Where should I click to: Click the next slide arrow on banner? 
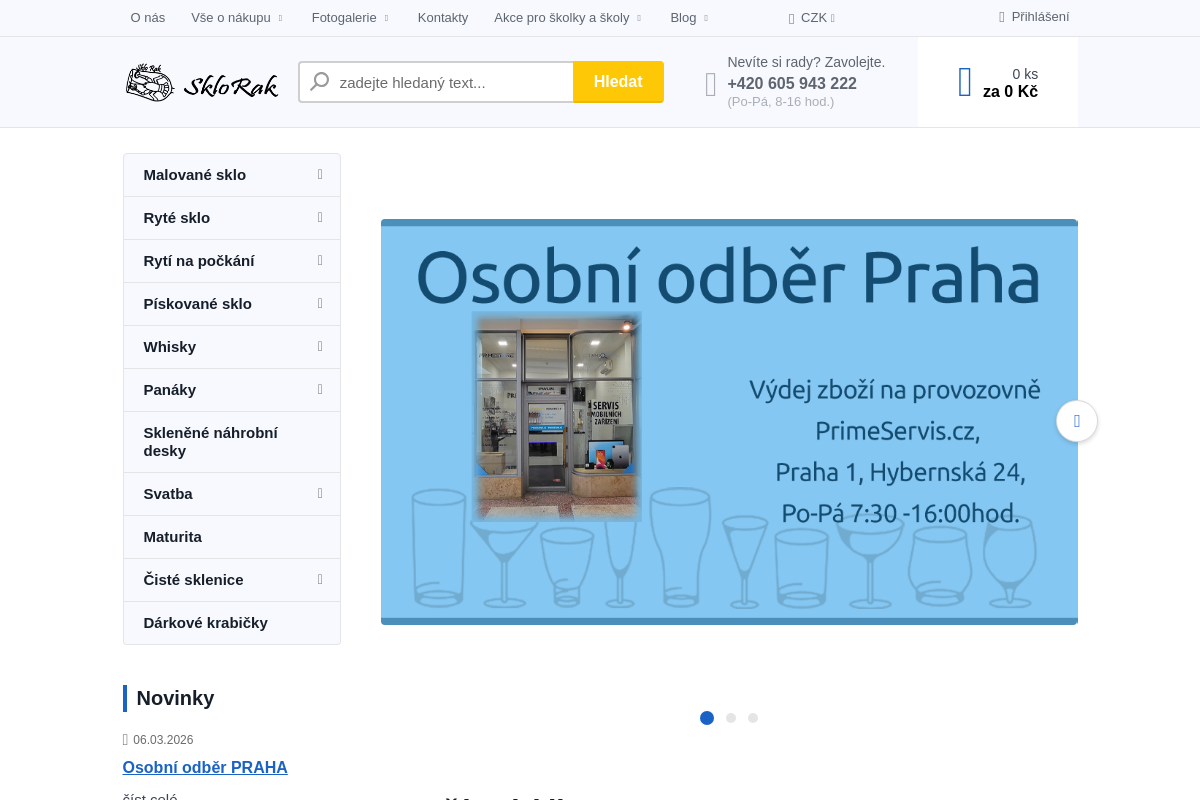tap(1077, 421)
